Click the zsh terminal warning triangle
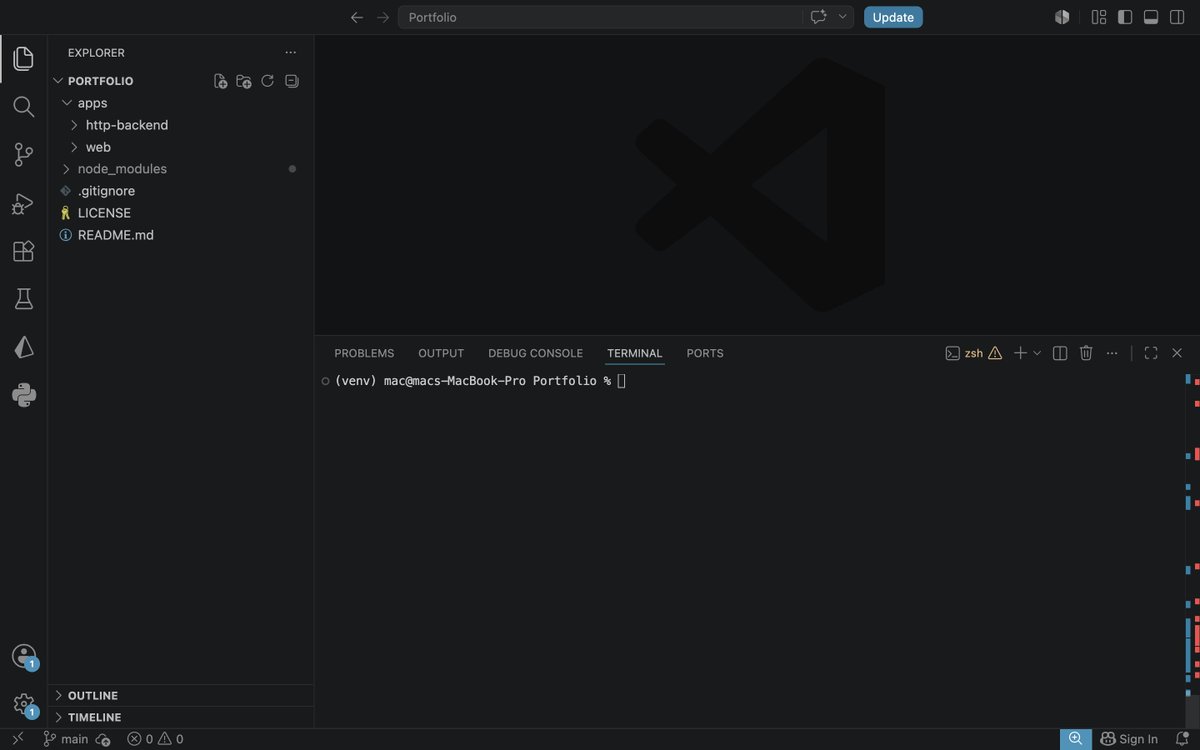The width and height of the screenshot is (1200, 750). [995, 353]
